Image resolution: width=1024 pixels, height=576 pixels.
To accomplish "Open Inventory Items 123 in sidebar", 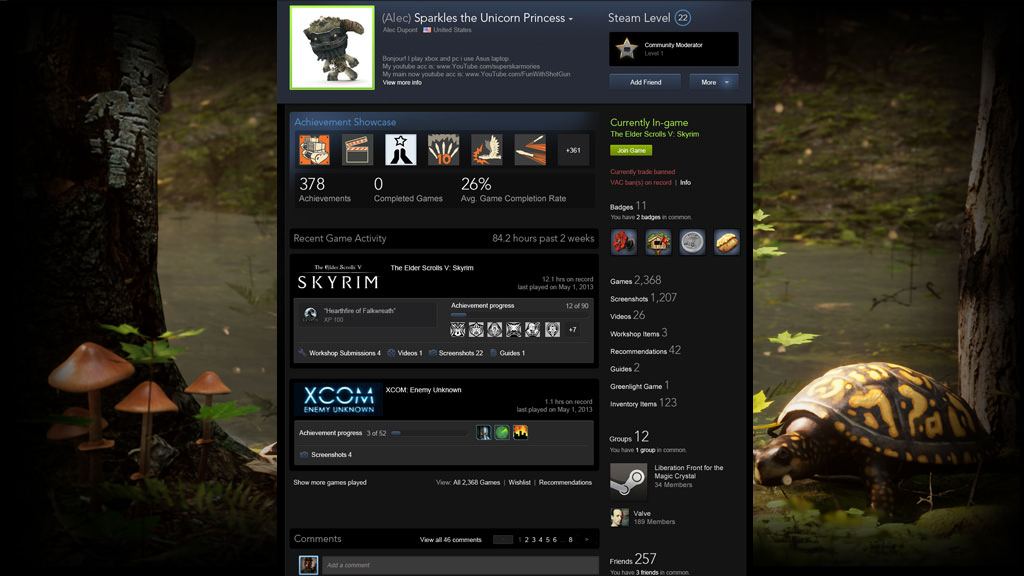I will [643, 404].
